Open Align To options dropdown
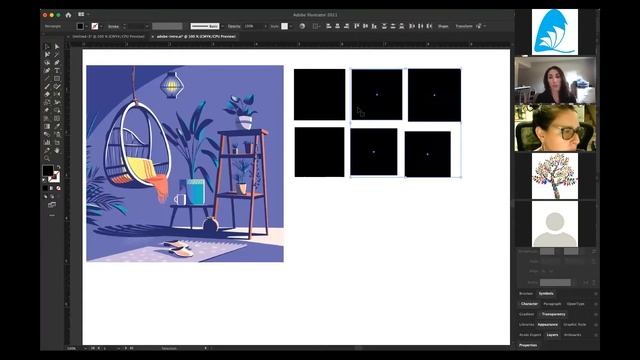 [316, 26]
